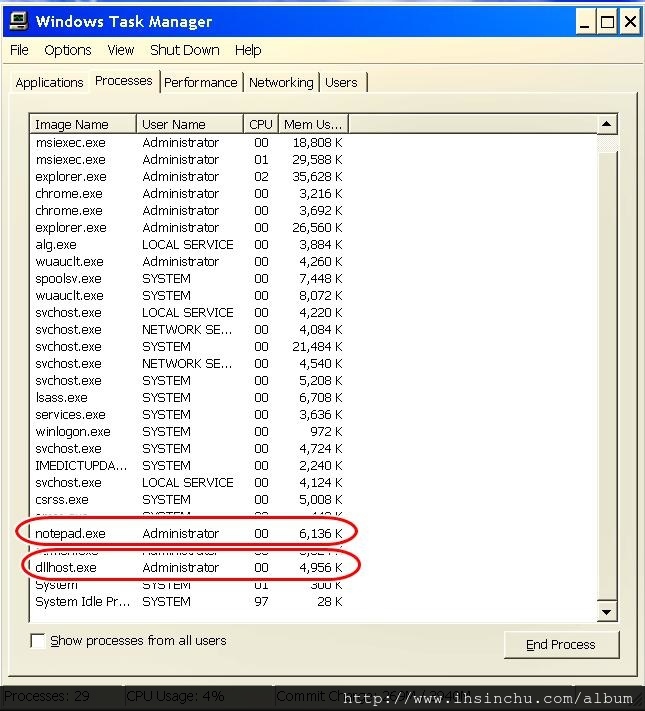Select msiexec.exe using 18,808 K

(189, 142)
